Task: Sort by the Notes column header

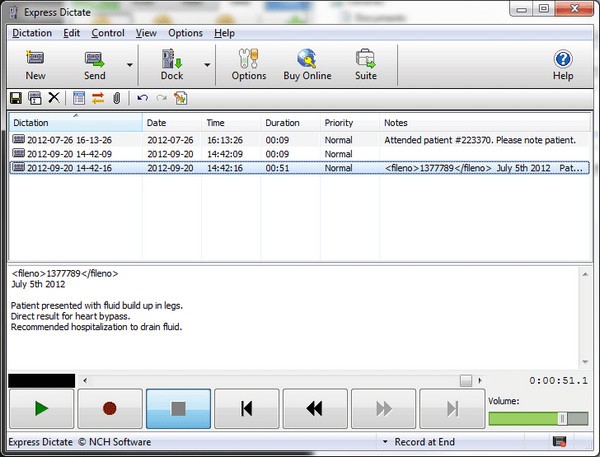Action: 485,123
